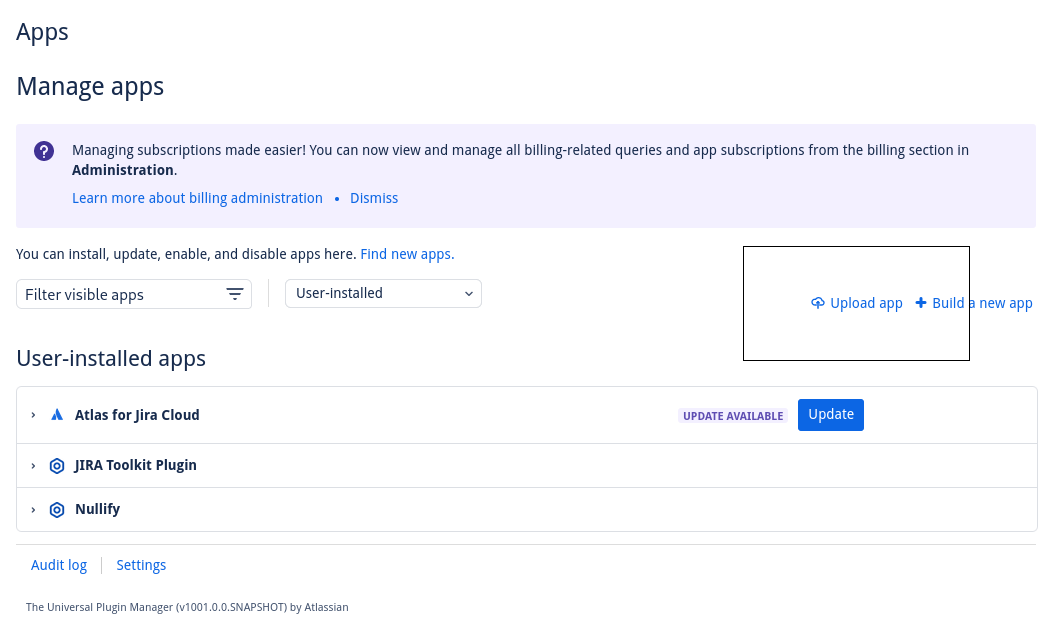Dismiss the billing information banner
The height and width of the screenshot is (636, 1061).
coord(374,198)
